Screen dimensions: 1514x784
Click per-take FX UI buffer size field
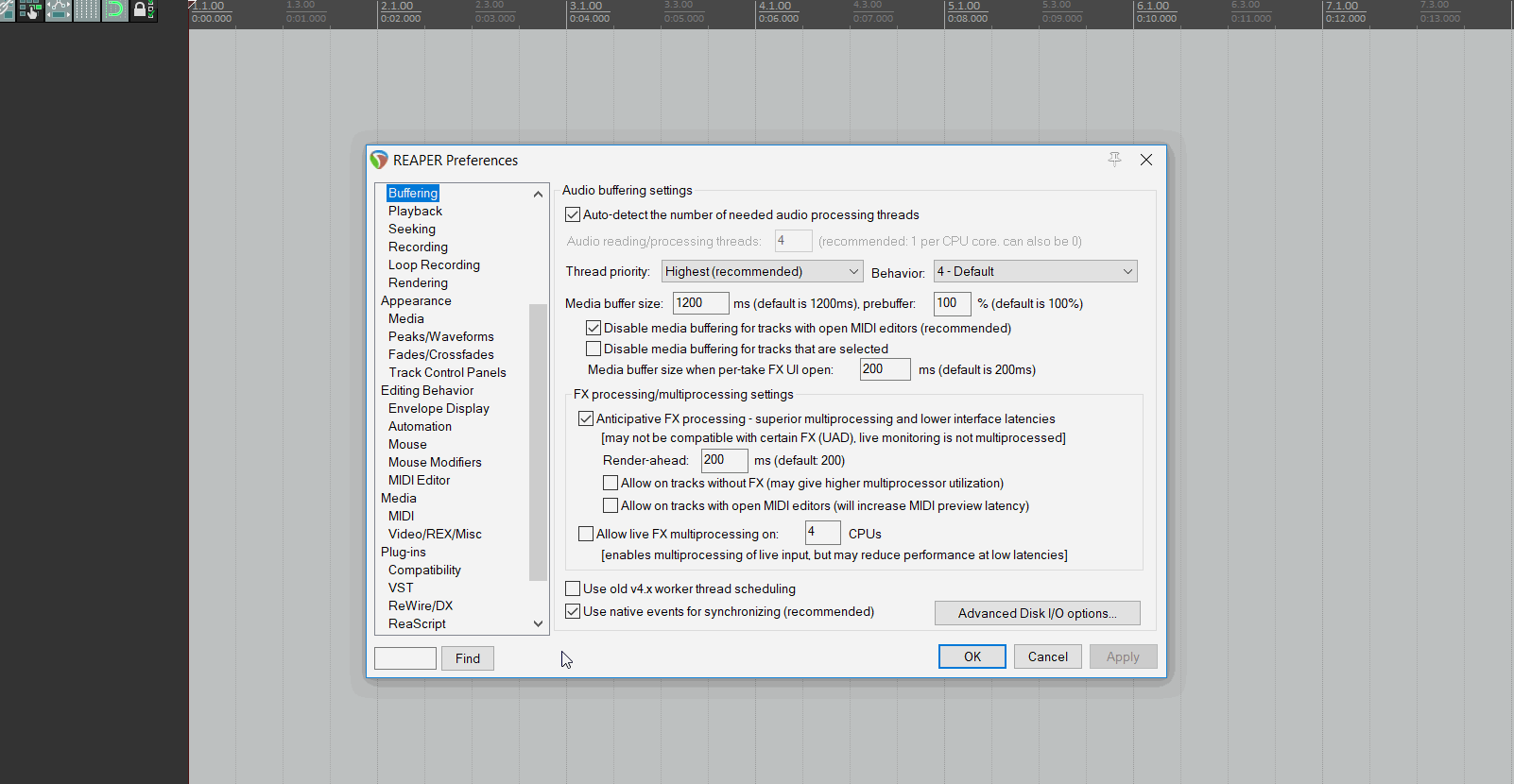(x=886, y=369)
